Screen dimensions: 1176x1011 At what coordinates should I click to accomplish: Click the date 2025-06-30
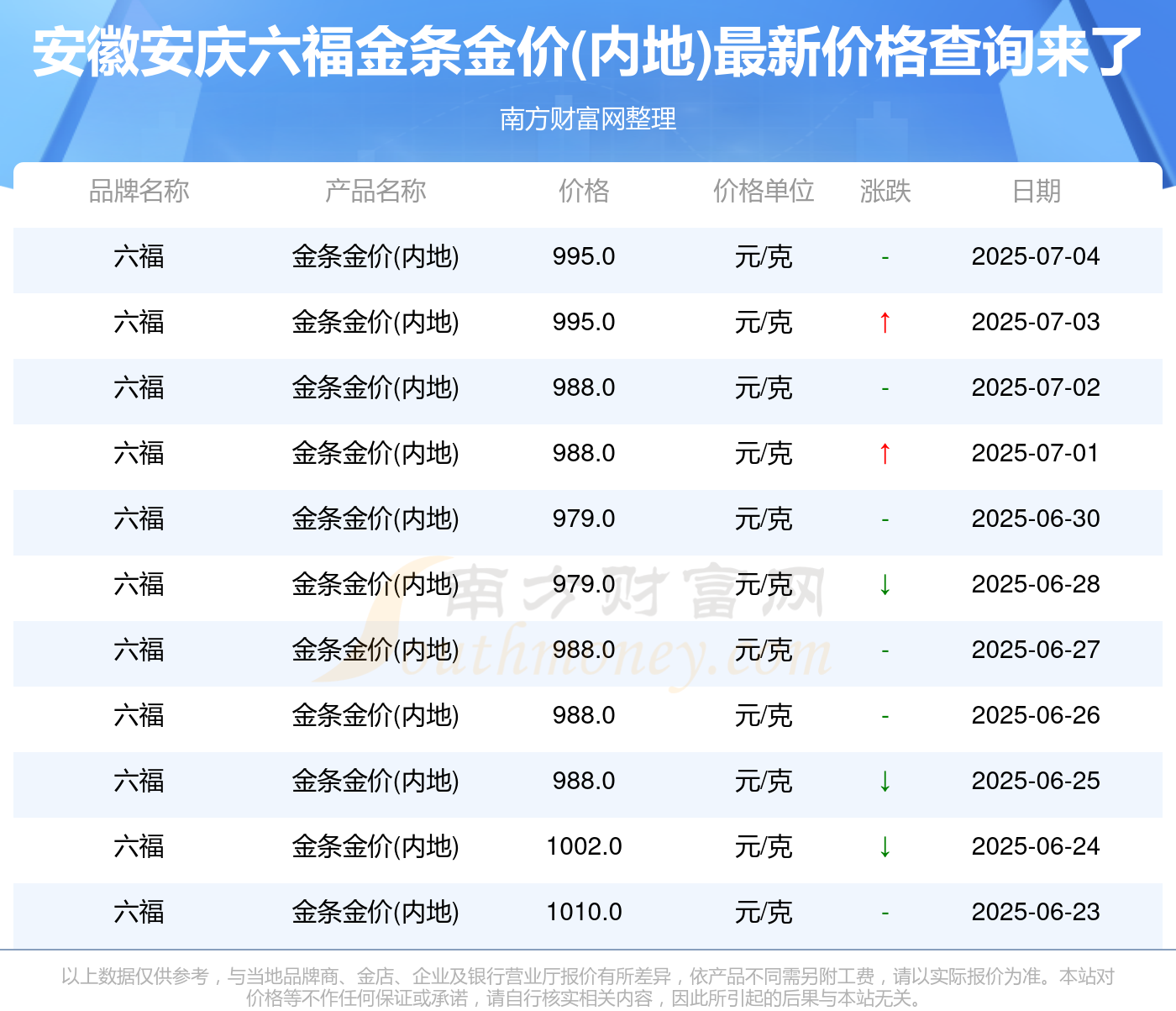1036,519
